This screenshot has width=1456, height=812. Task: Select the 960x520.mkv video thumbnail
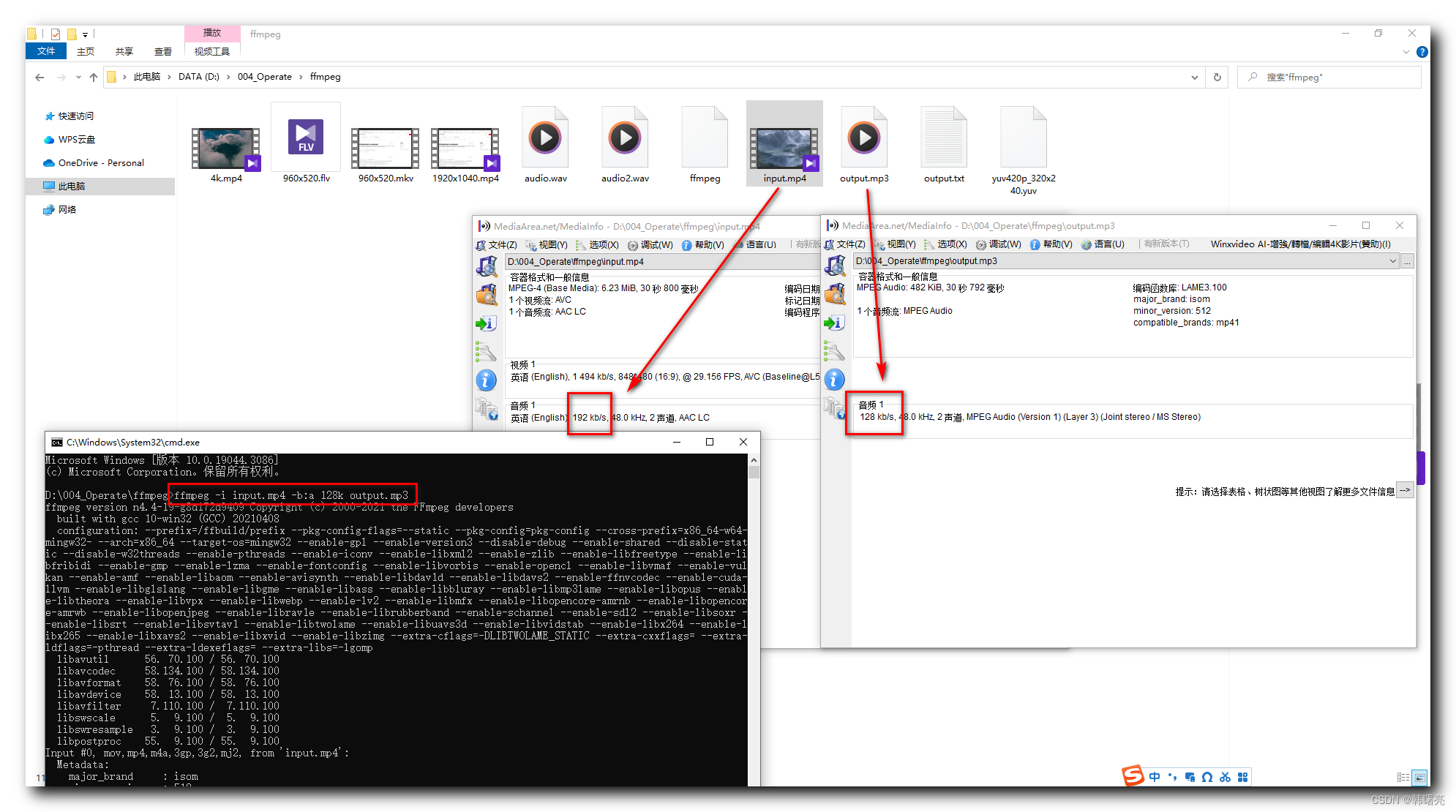point(386,149)
